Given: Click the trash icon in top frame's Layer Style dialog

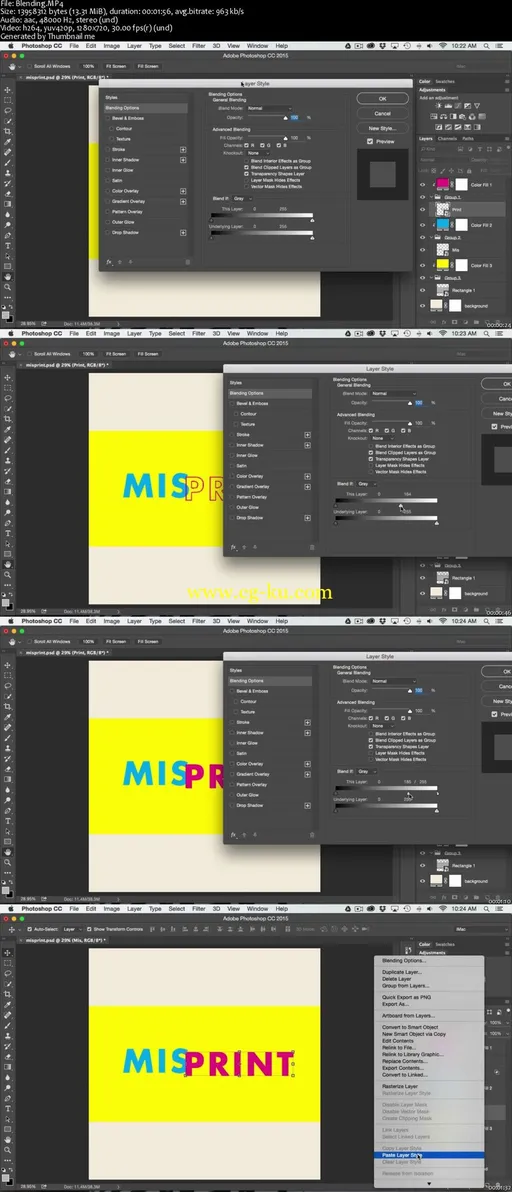Looking at the screenshot, I should click(188, 262).
